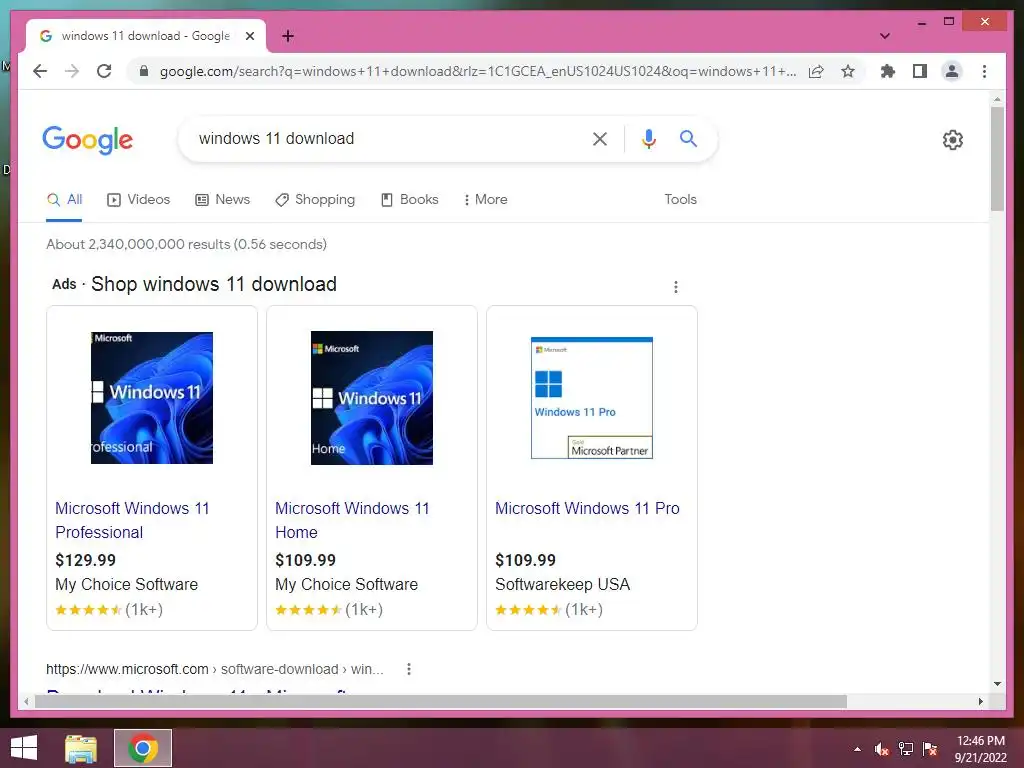1024x768 pixels.
Task: Reload the current page
Action: tap(104, 71)
